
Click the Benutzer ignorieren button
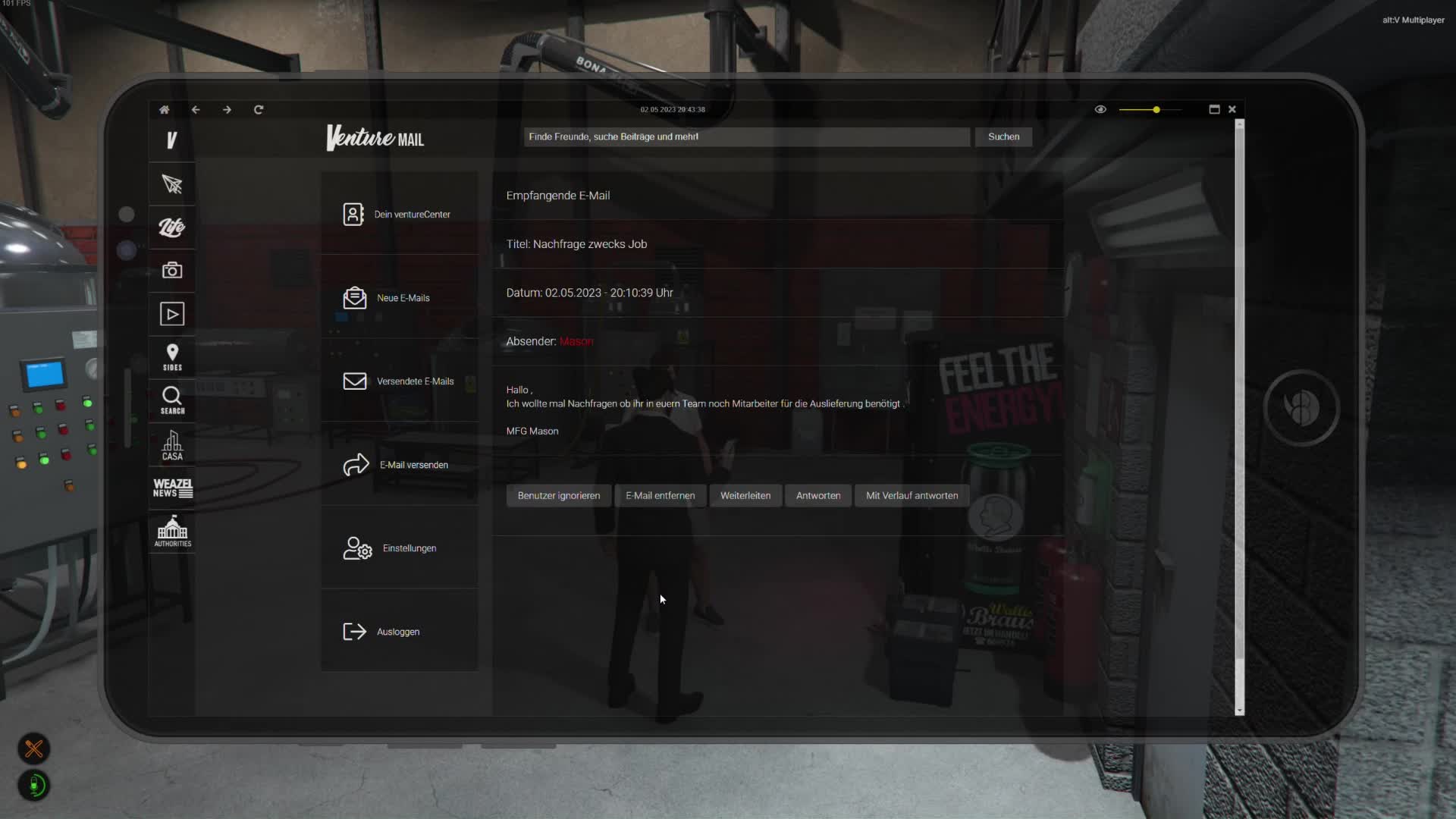[x=558, y=496]
